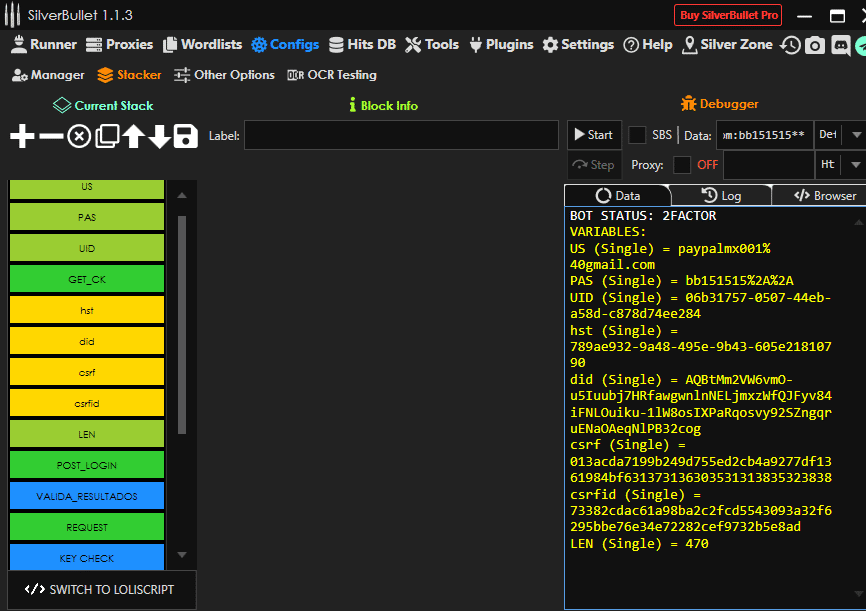Click the Label input field
This screenshot has height=611, width=866.
click(x=401, y=135)
